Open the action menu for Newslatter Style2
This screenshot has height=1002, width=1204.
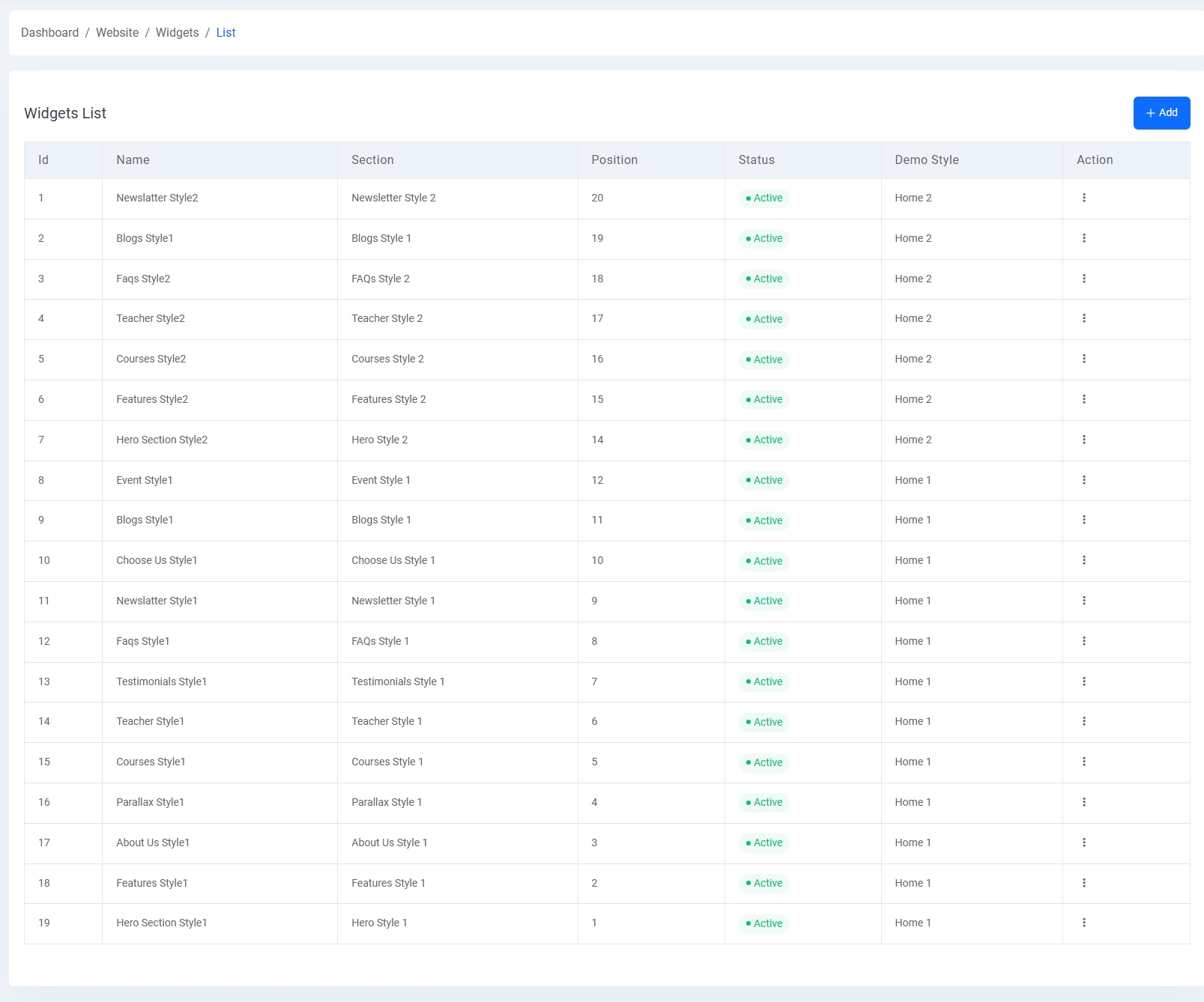tap(1084, 198)
